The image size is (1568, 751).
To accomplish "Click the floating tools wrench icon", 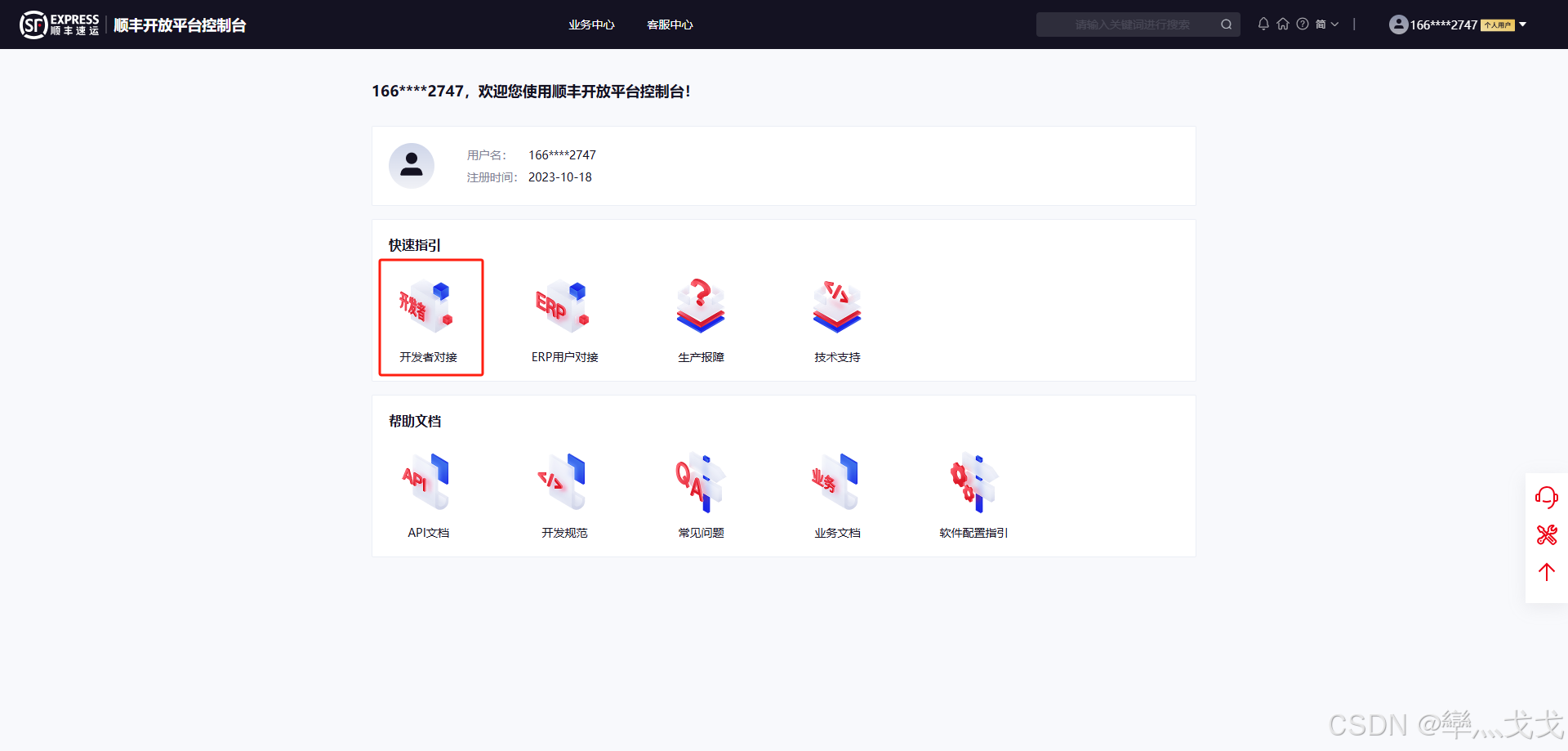I will tap(1547, 534).
